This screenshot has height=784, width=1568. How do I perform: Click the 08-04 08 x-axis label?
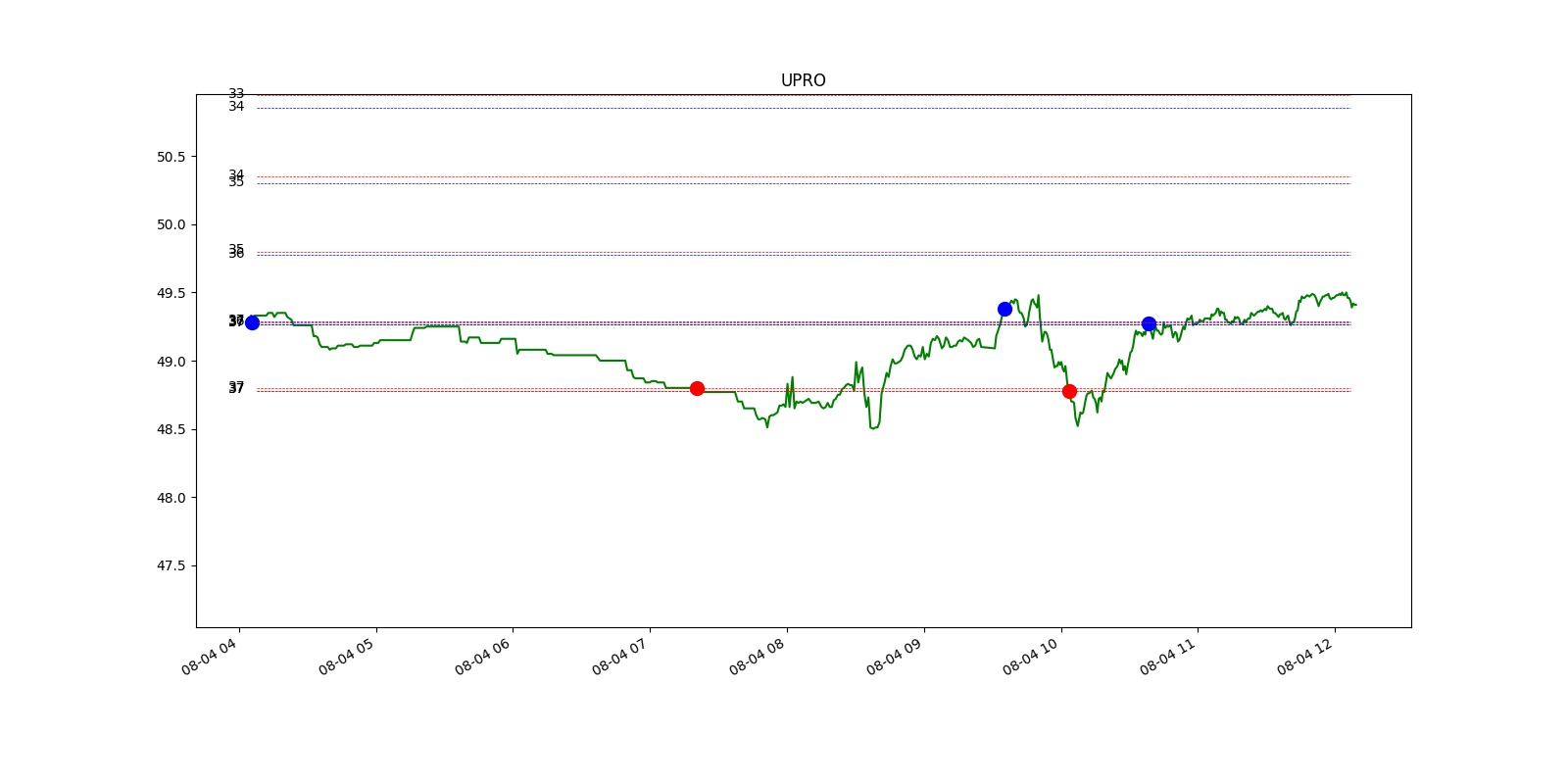(758, 656)
